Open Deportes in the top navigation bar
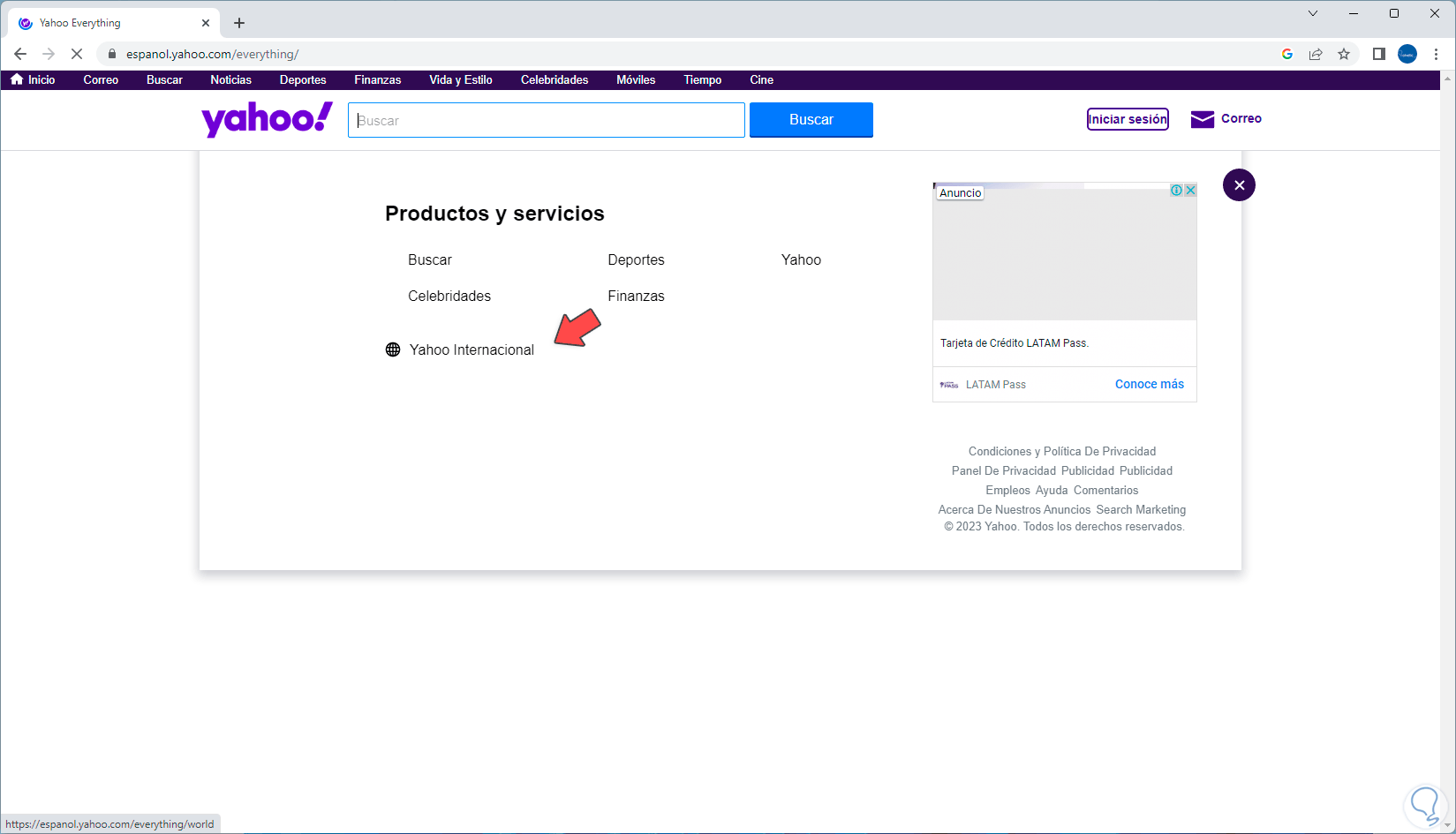Screen dimensions: 1456x834 303,79
